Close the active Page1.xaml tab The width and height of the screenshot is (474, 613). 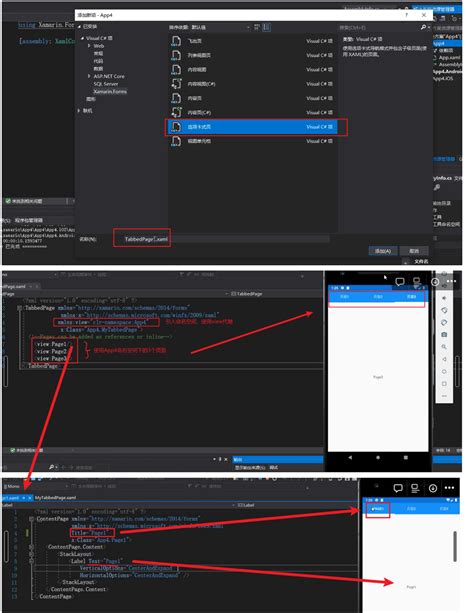tap(30, 498)
